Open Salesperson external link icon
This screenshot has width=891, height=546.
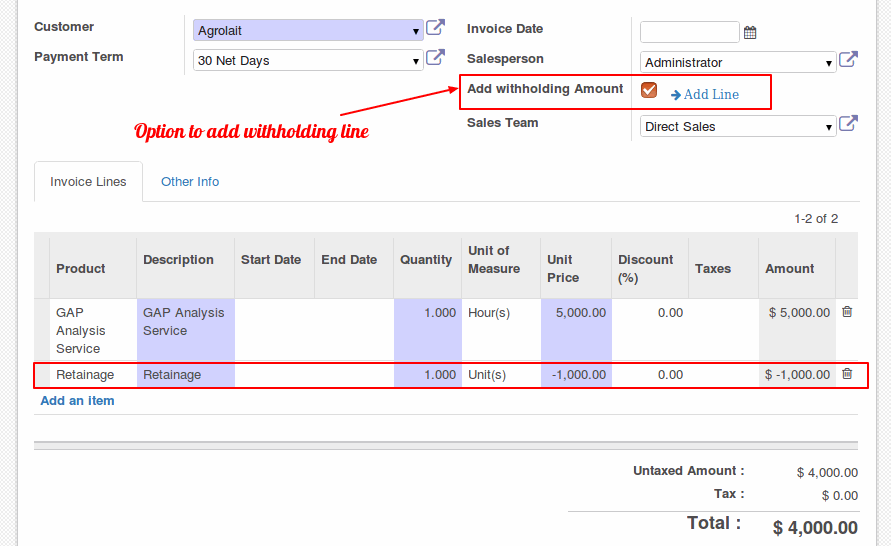coord(848,59)
